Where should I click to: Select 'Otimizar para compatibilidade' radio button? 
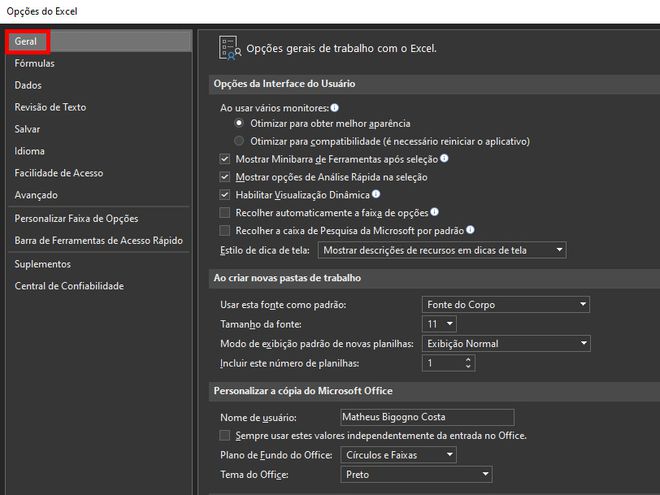coord(239,141)
